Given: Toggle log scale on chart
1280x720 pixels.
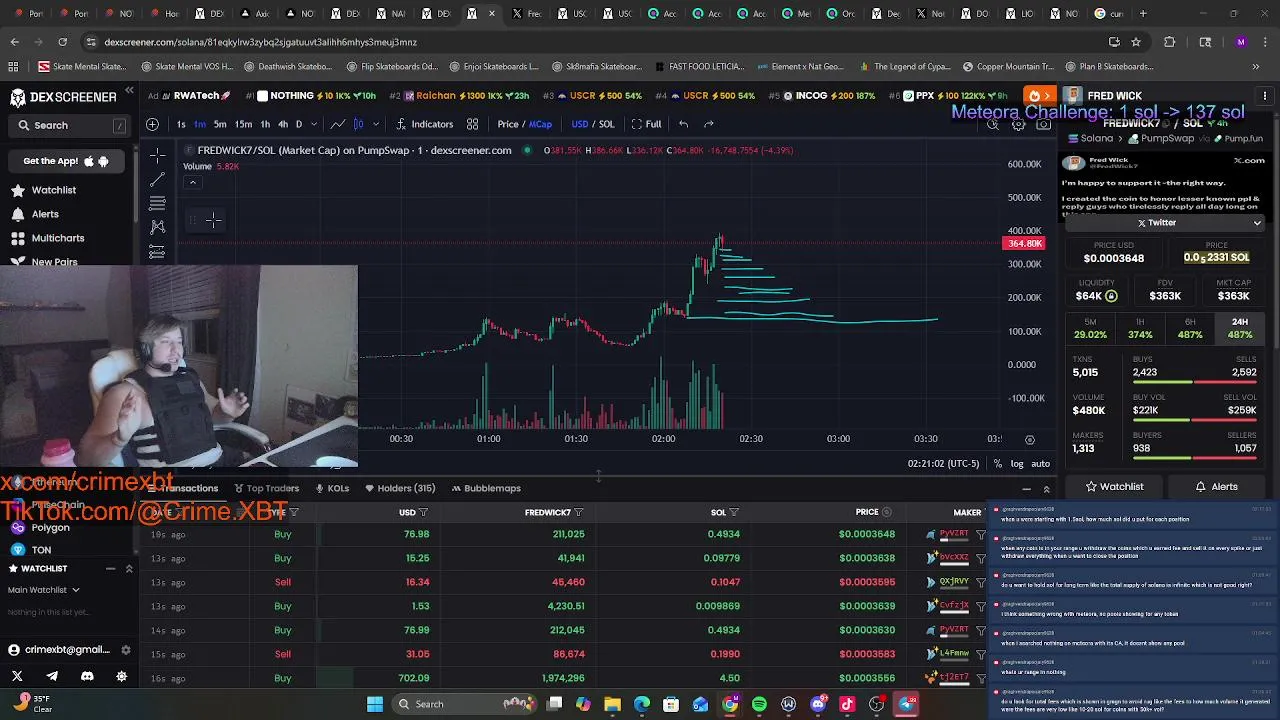Looking at the screenshot, I should pos(1017,464).
